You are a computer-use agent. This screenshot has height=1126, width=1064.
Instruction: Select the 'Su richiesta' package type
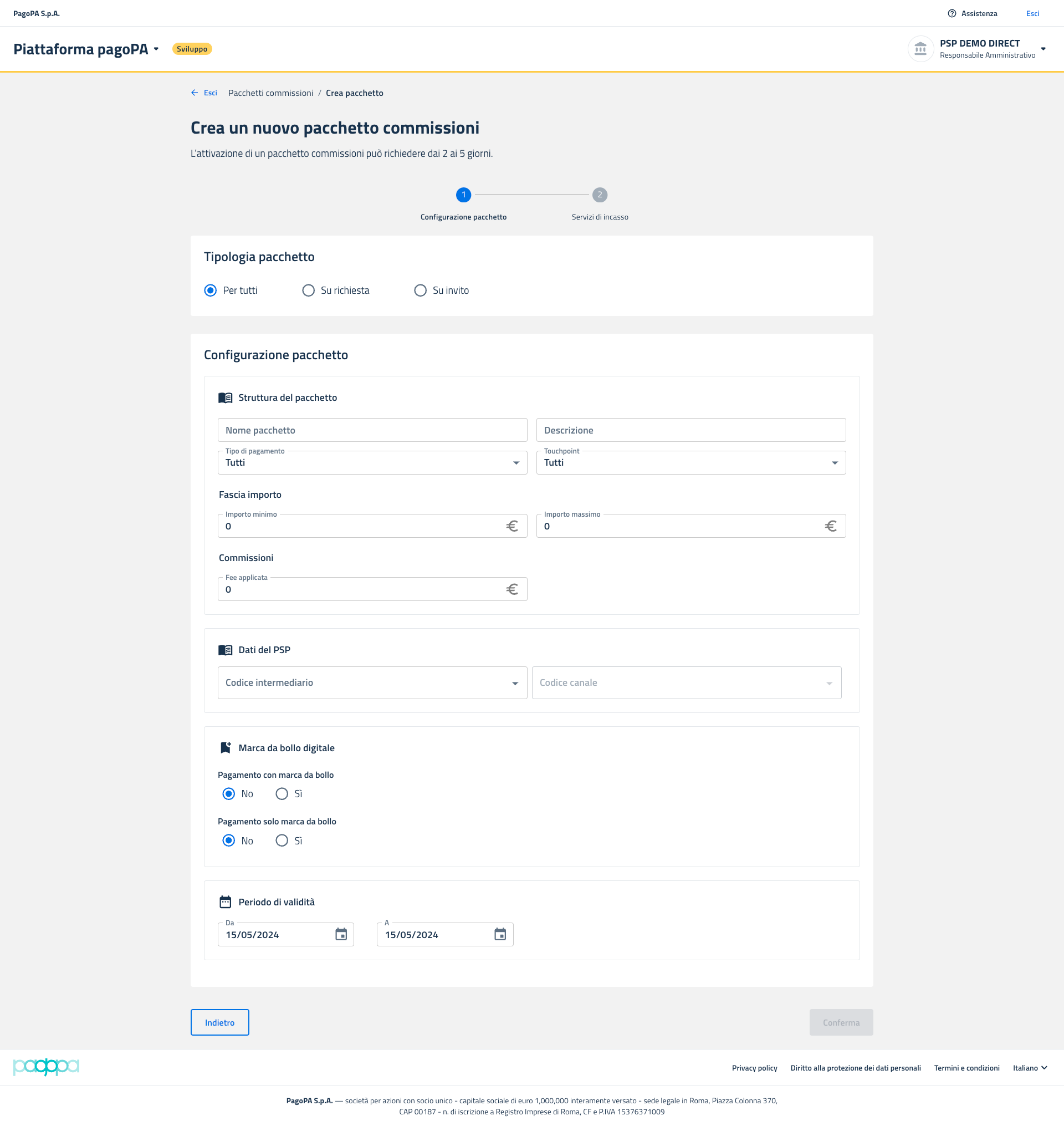pyautogui.click(x=308, y=291)
